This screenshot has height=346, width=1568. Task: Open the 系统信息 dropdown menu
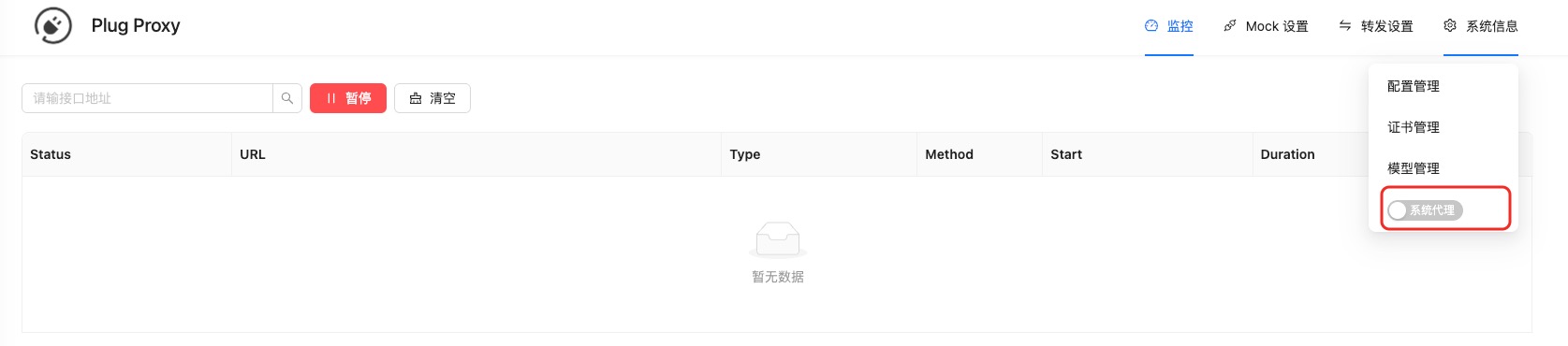pyautogui.click(x=1481, y=26)
